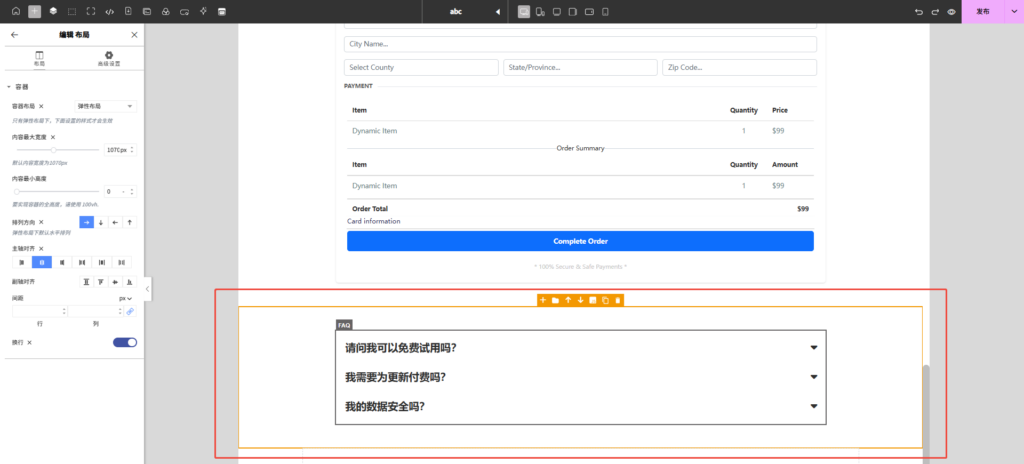Open the 弹性布局 container layout dropdown
The image size is (1024, 464).
click(105, 105)
